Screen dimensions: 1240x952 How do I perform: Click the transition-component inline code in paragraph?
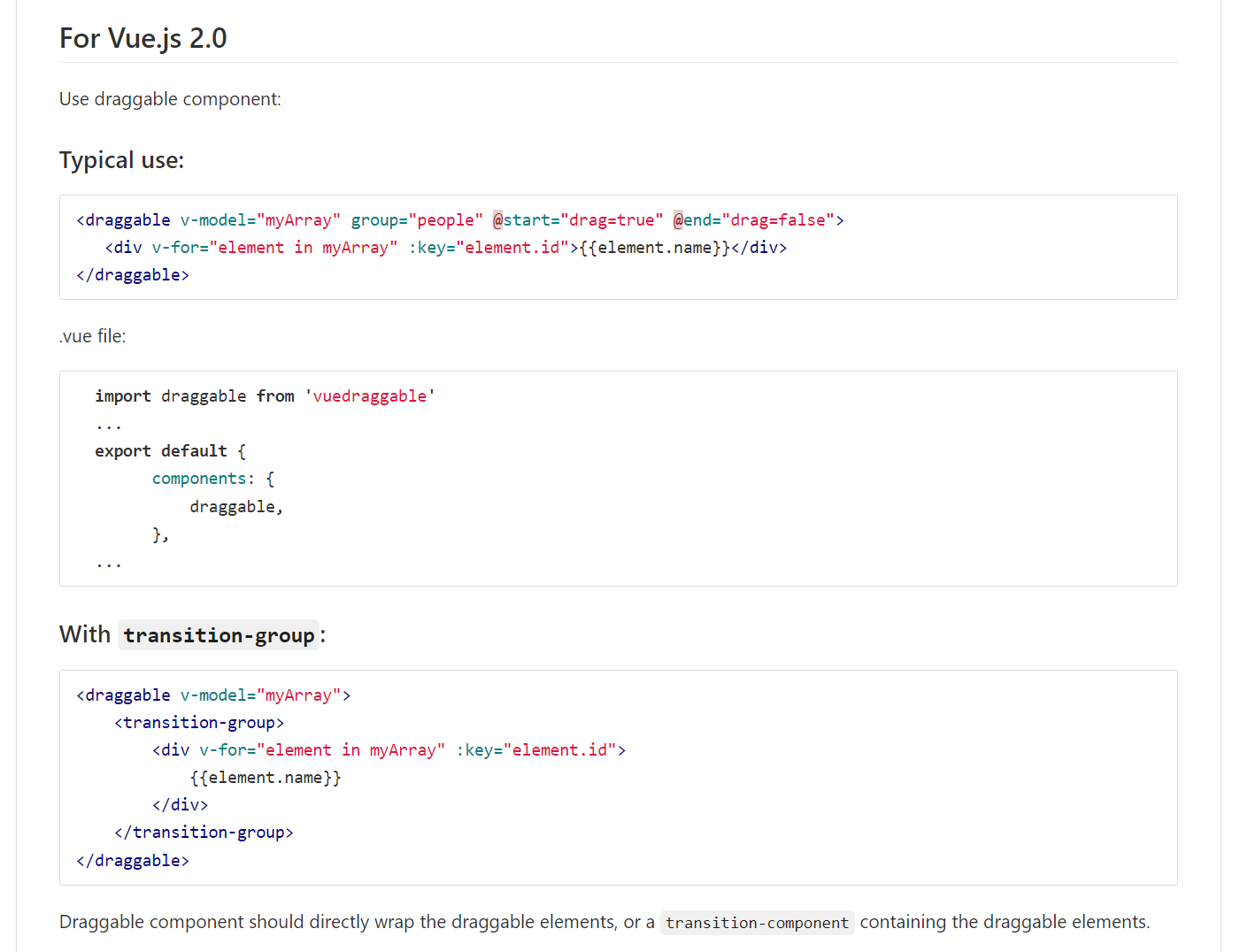(757, 923)
